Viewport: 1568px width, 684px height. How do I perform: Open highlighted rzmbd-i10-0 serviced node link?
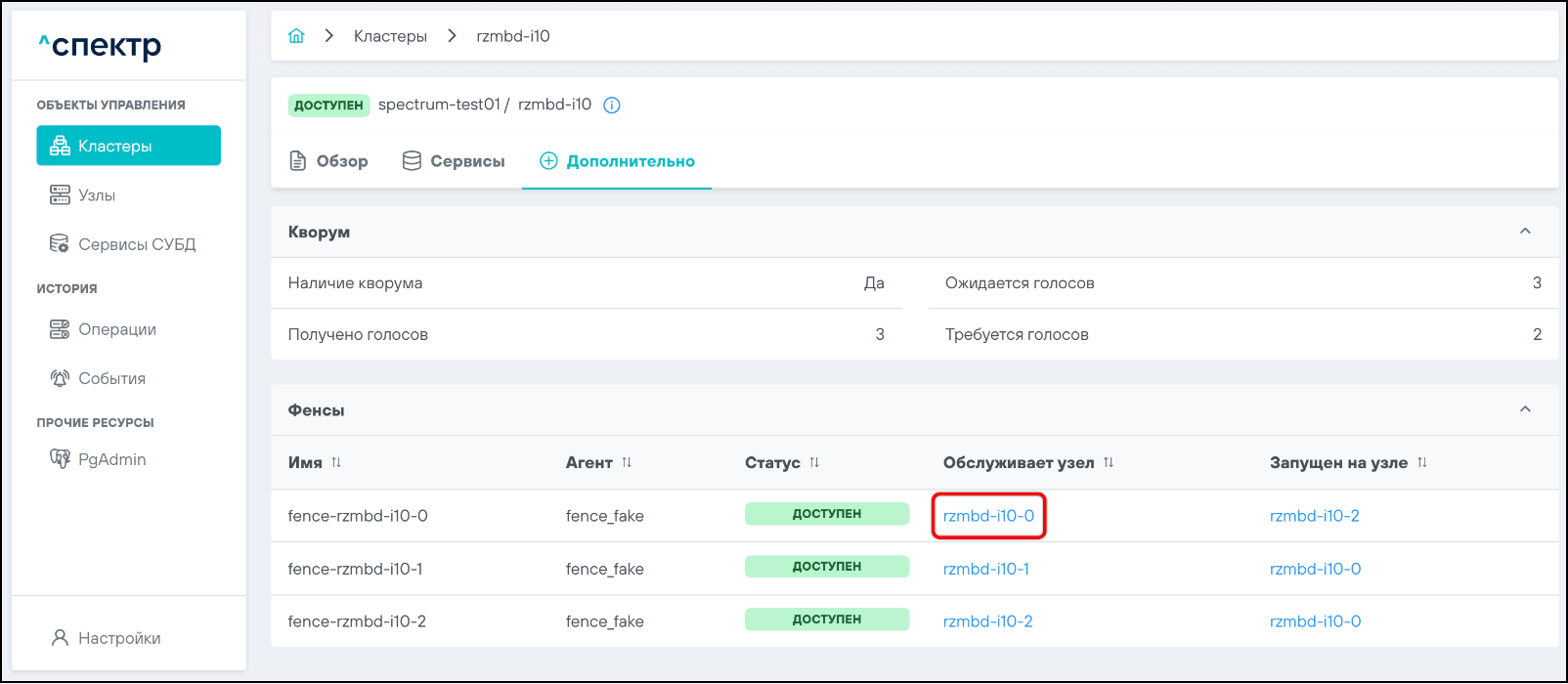[x=988, y=516]
